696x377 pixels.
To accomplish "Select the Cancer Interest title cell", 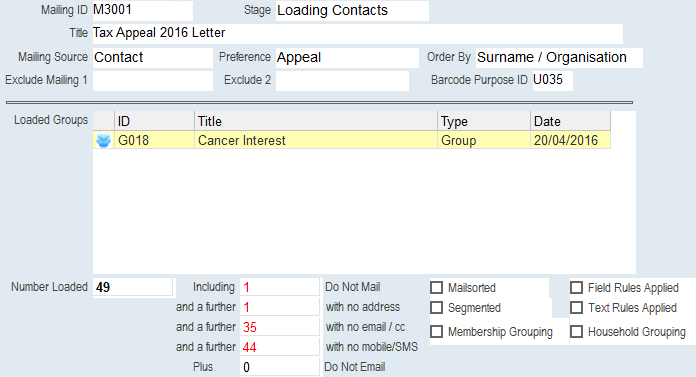I will pyautogui.click(x=316, y=140).
